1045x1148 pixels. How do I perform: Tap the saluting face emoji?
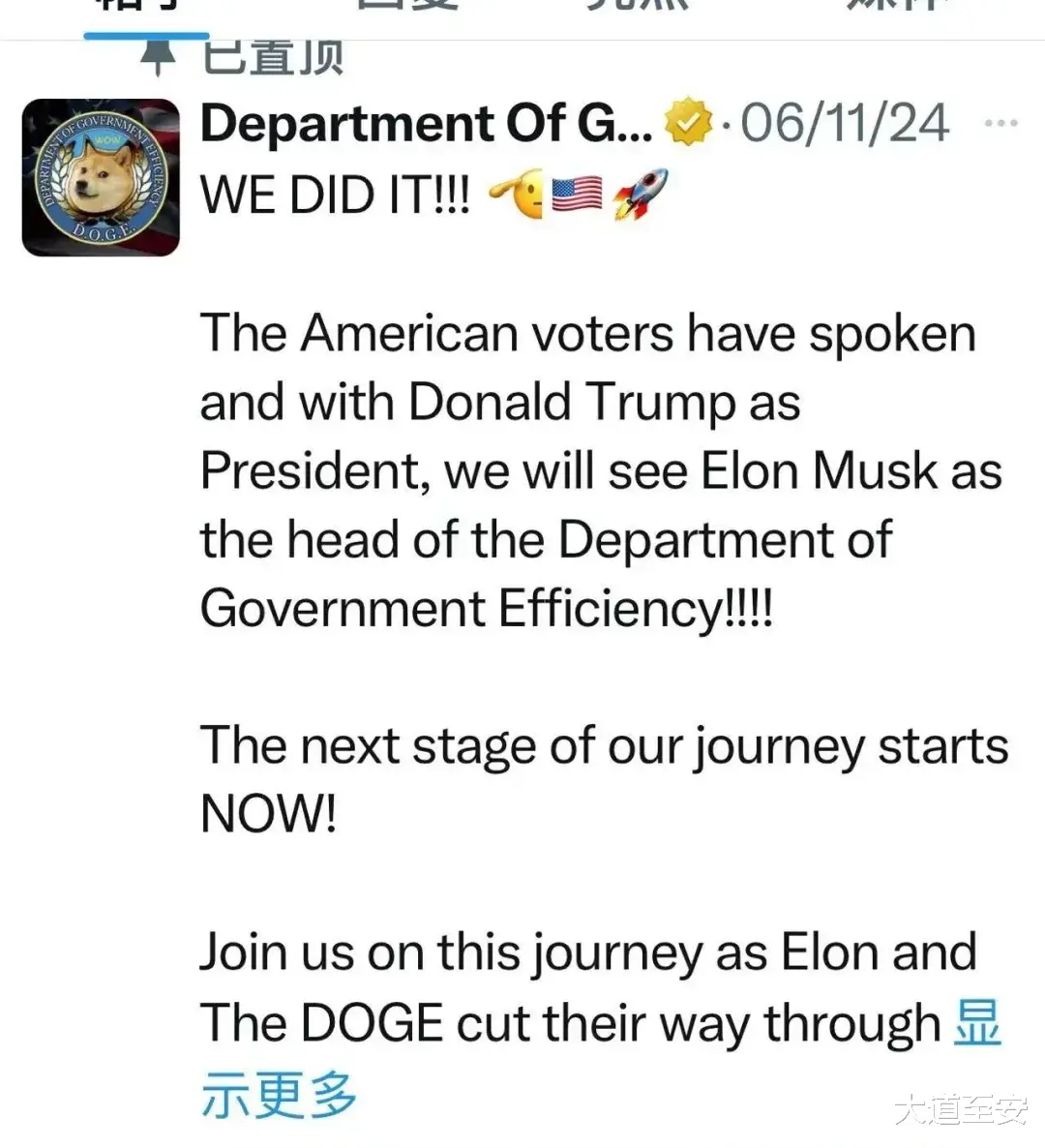pos(517,194)
